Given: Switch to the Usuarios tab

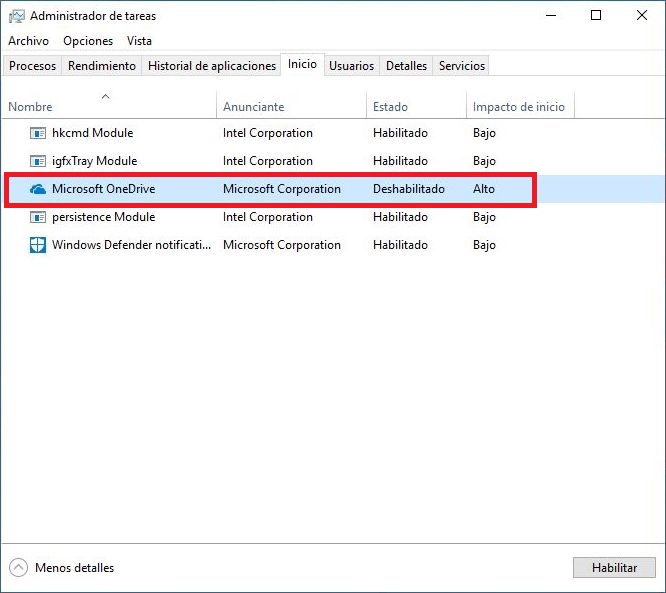Looking at the screenshot, I should tap(351, 66).
